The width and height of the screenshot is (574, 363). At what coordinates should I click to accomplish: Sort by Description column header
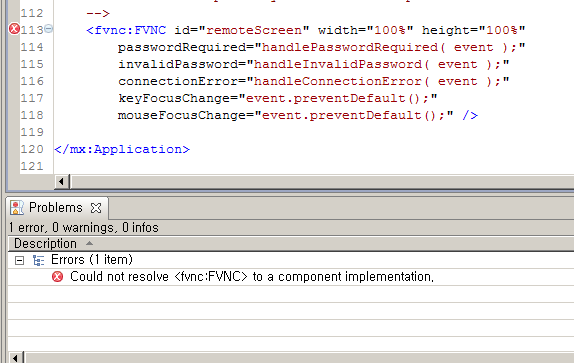tap(45, 243)
